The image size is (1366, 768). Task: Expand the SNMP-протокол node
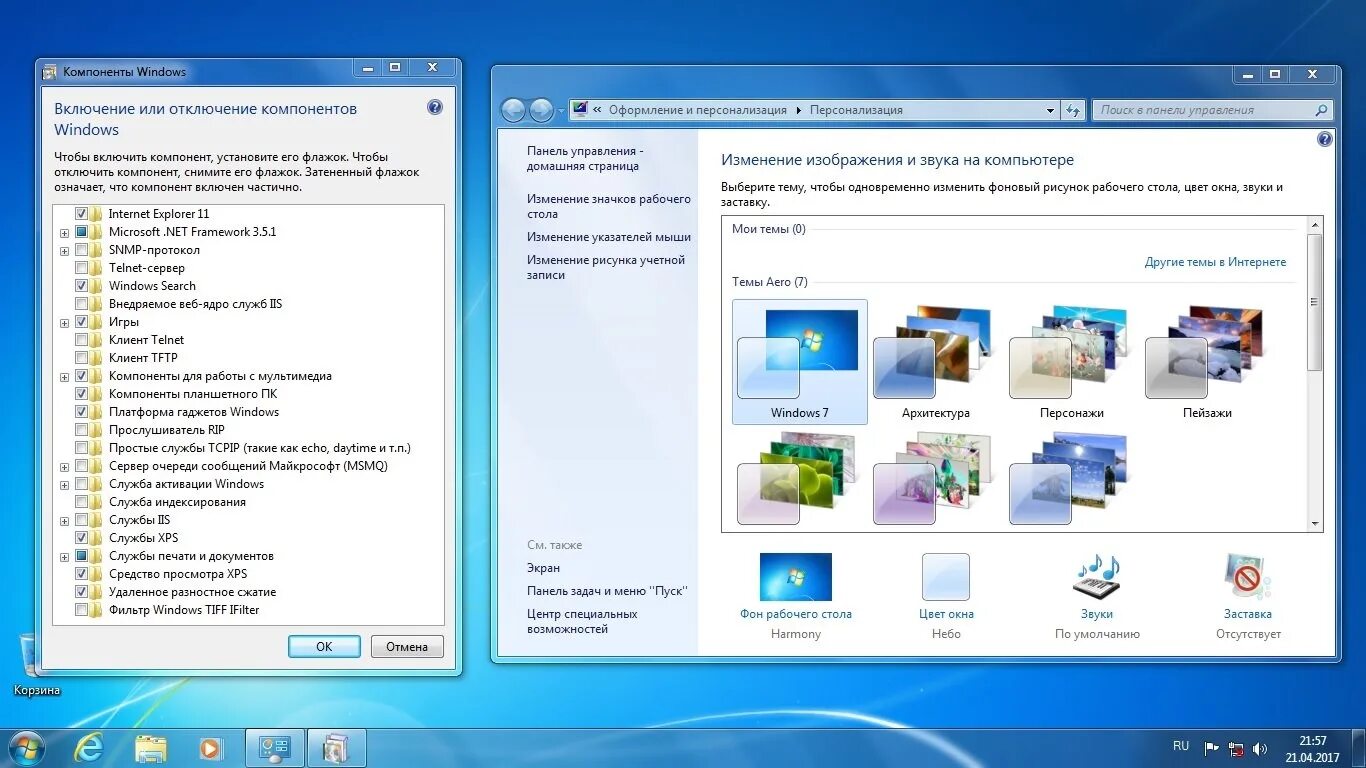point(64,250)
